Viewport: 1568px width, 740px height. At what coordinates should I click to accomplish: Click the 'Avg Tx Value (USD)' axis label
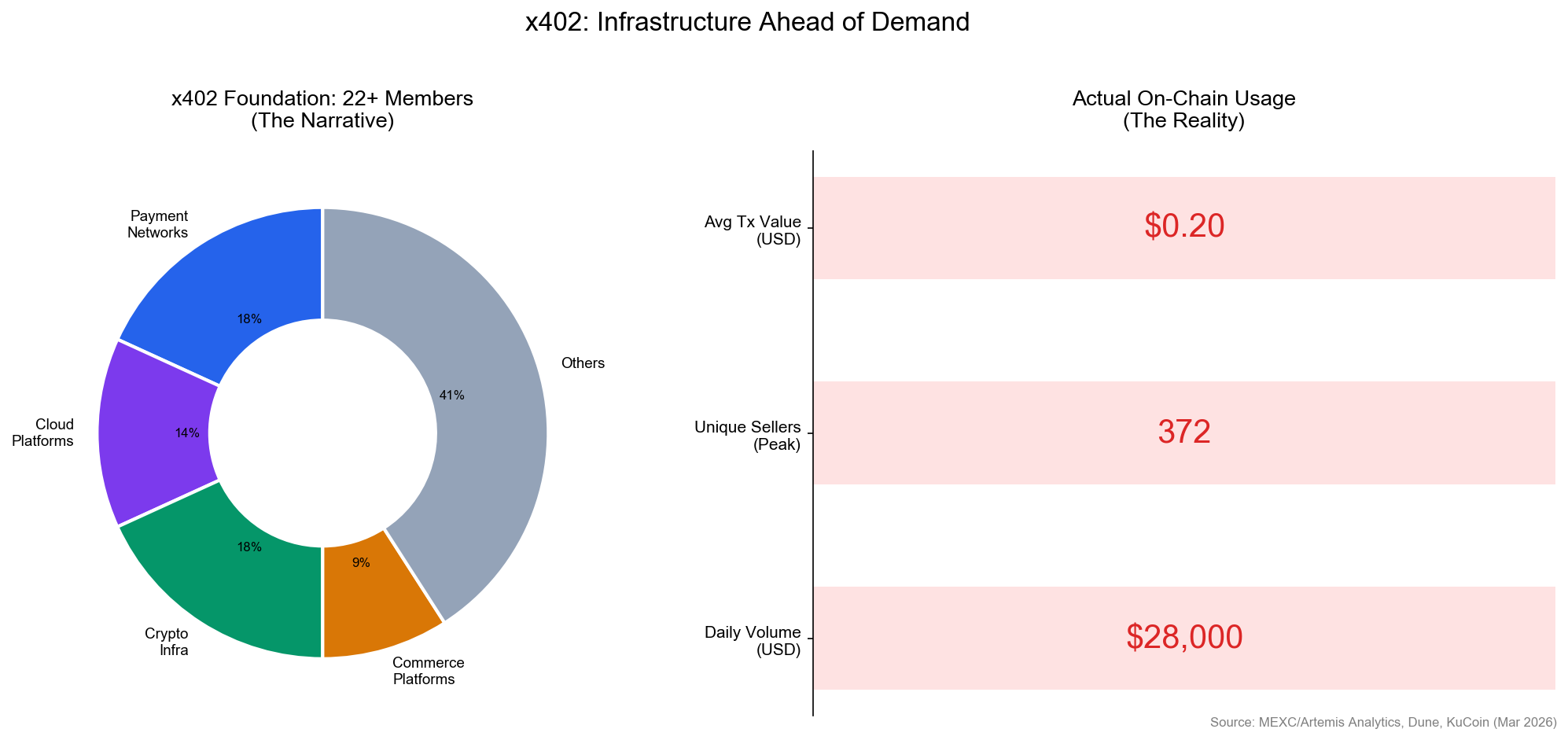point(753,231)
